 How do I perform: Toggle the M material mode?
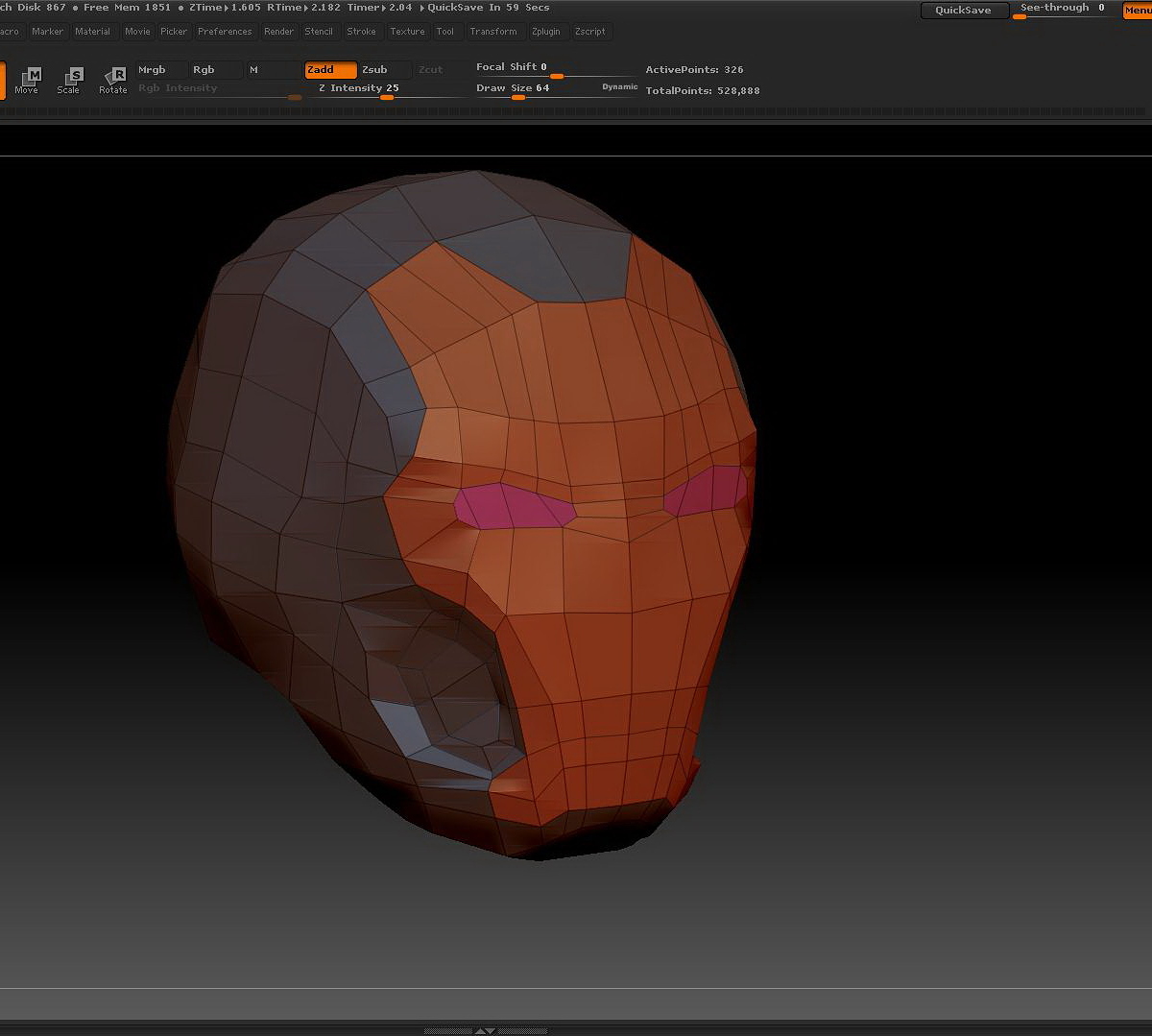pyautogui.click(x=274, y=70)
